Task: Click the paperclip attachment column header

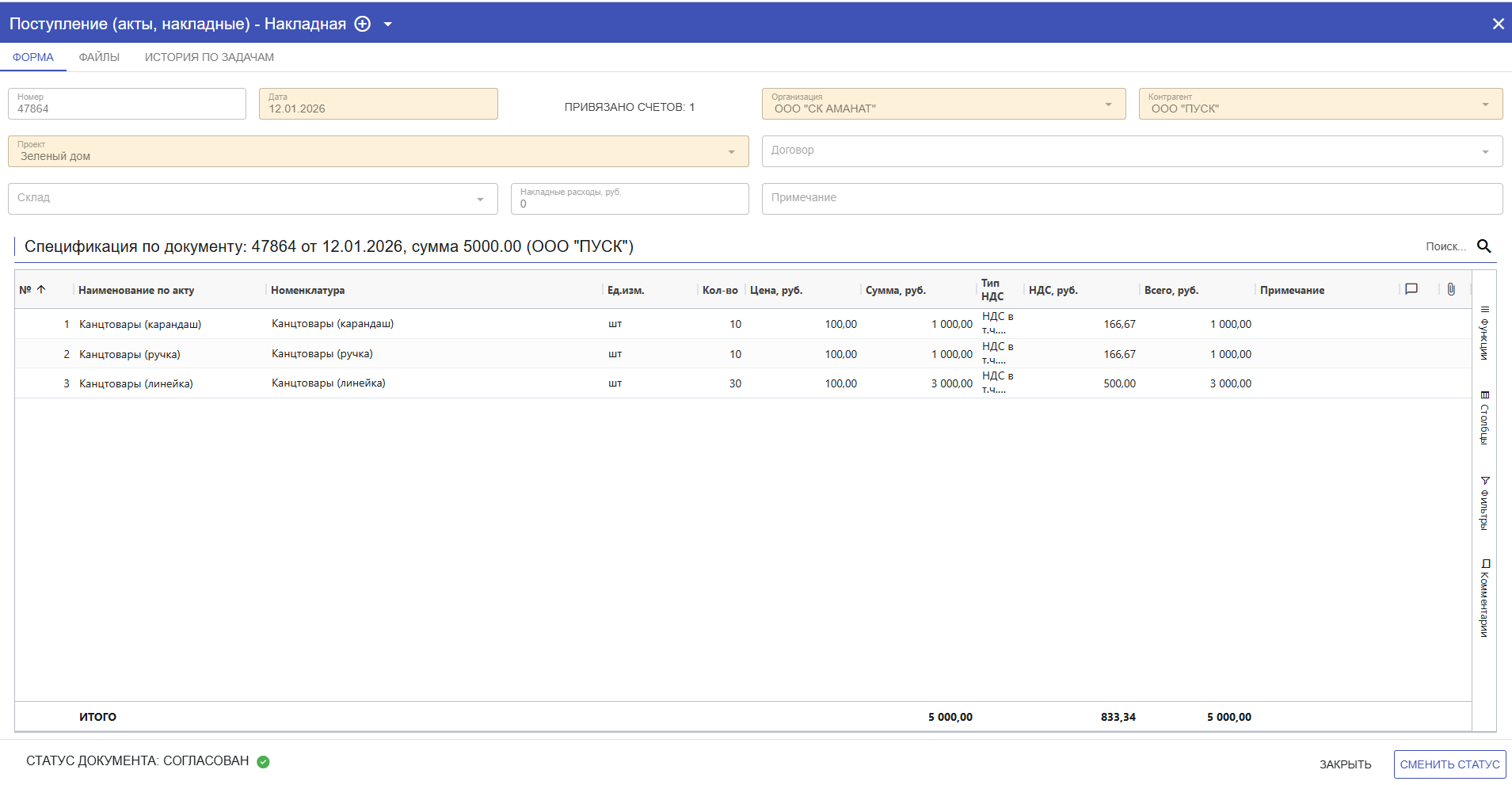Action: pyautogui.click(x=1450, y=289)
